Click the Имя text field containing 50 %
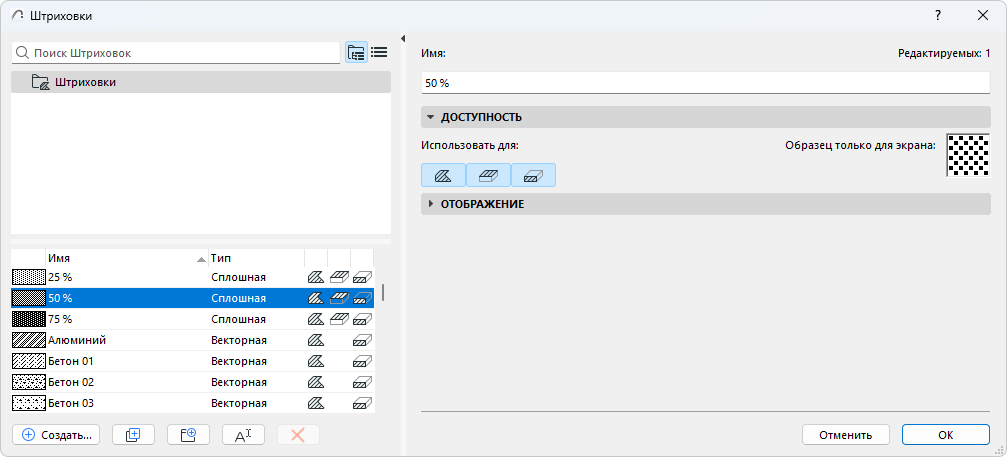This screenshot has width=1007, height=457. tap(706, 83)
